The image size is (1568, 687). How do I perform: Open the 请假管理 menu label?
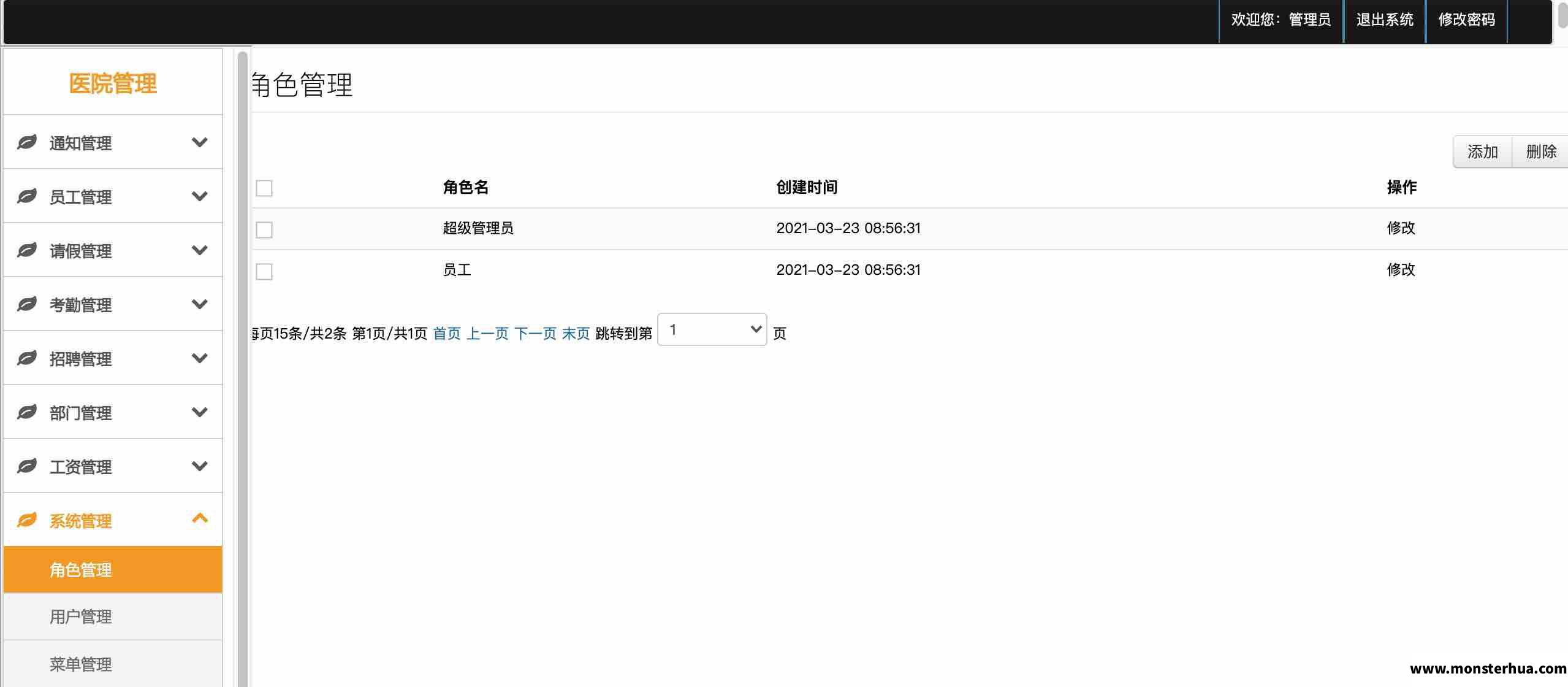80,251
